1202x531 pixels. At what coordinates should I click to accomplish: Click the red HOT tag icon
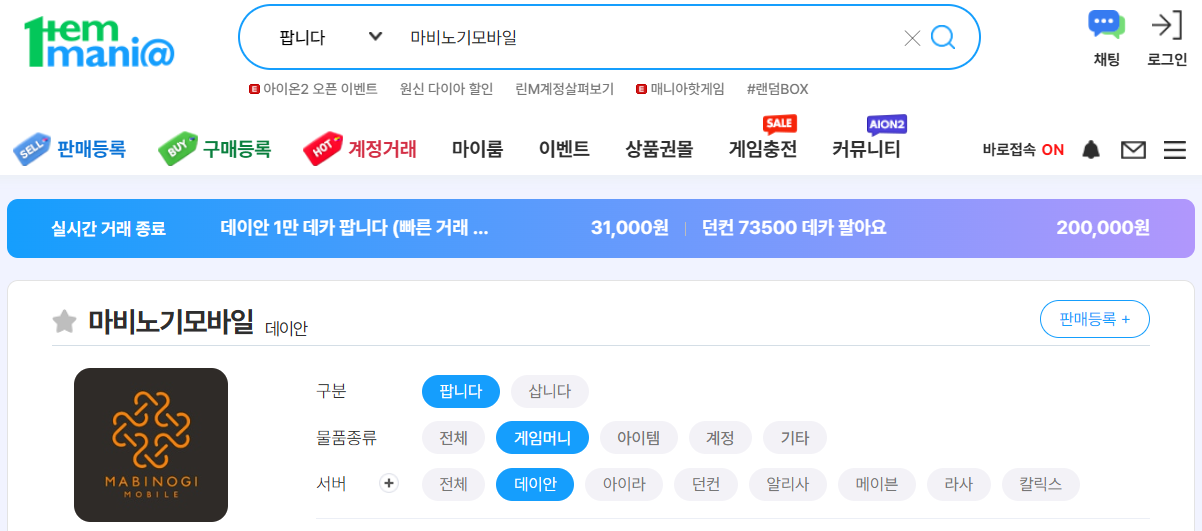(x=323, y=150)
